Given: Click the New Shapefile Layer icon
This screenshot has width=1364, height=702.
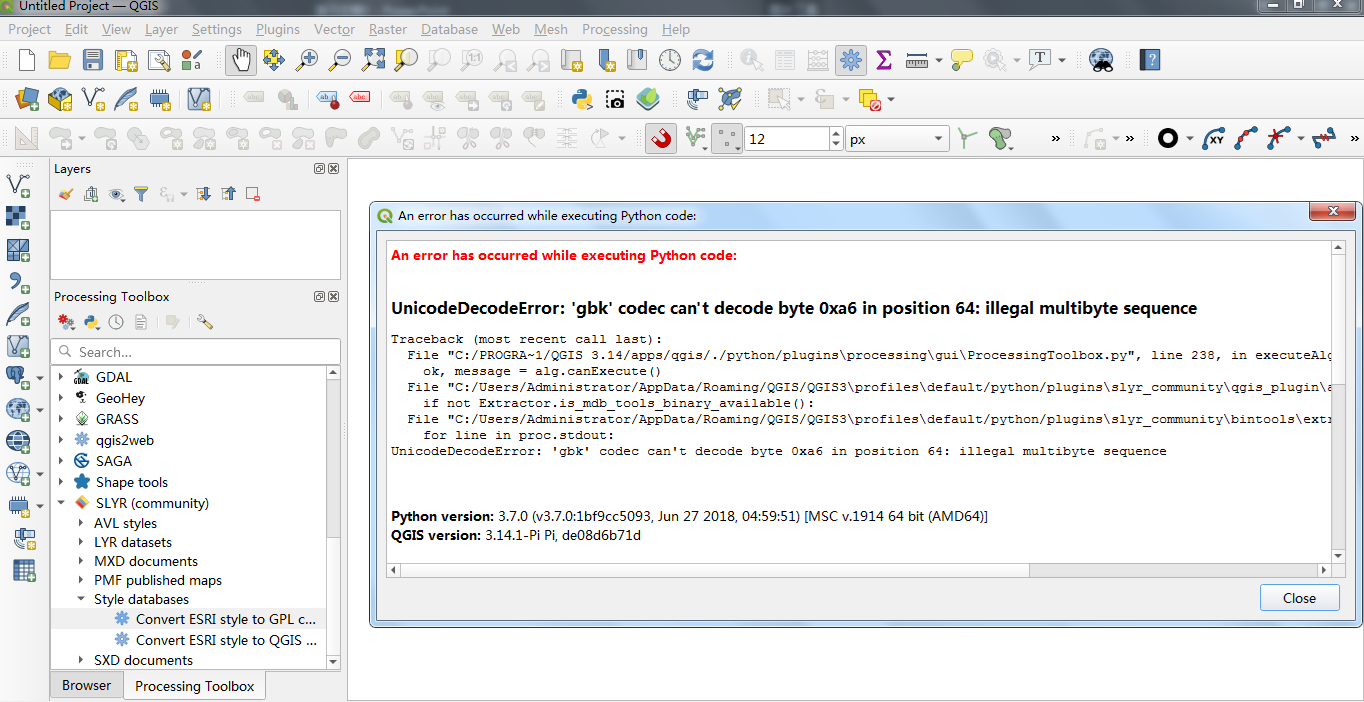Looking at the screenshot, I should (x=93, y=99).
